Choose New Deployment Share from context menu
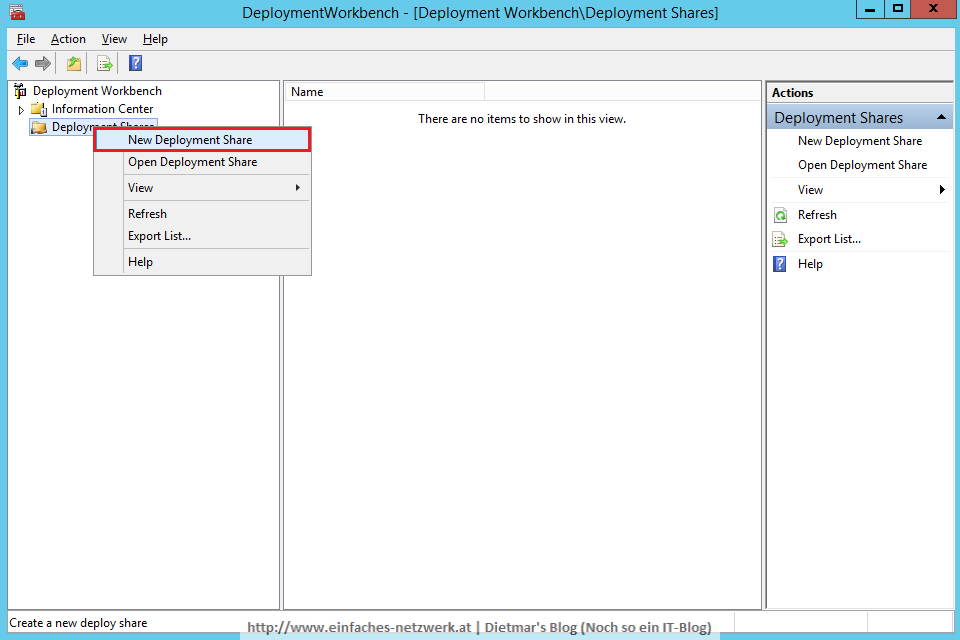Image resolution: width=960 pixels, height=640 pixels. coord(202,140)
